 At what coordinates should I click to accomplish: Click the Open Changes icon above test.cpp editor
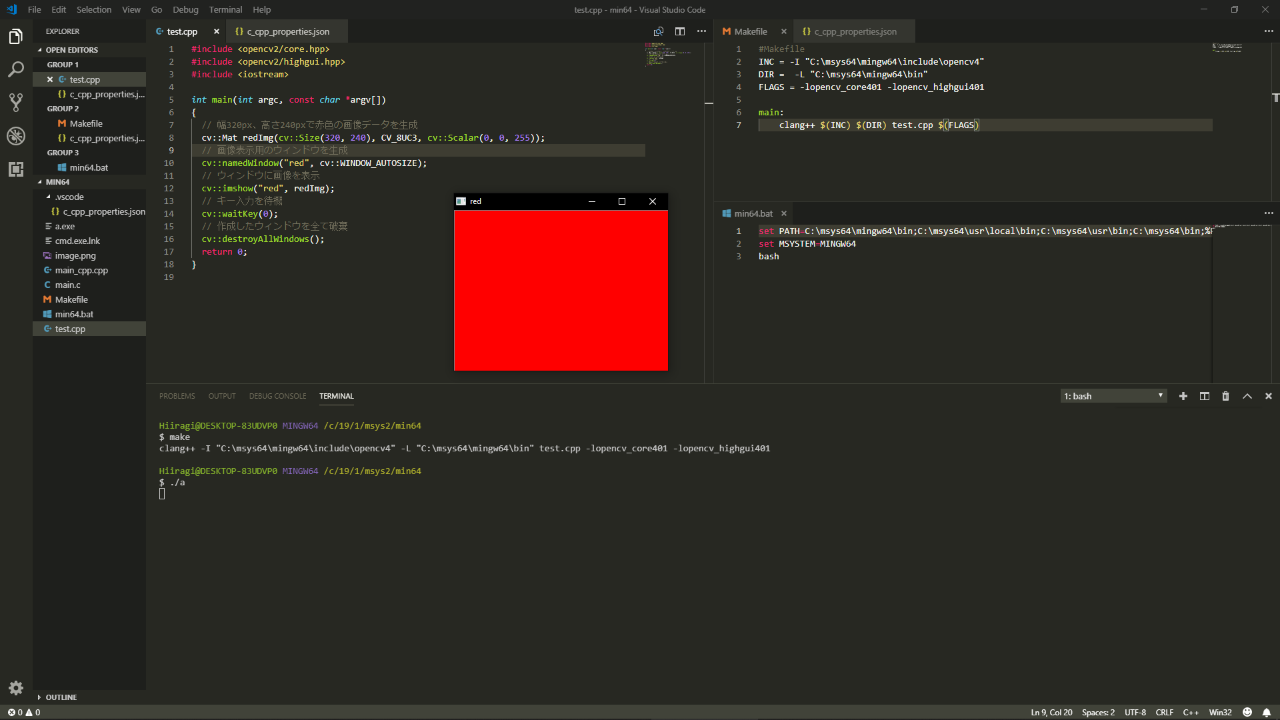pos(658,31)
